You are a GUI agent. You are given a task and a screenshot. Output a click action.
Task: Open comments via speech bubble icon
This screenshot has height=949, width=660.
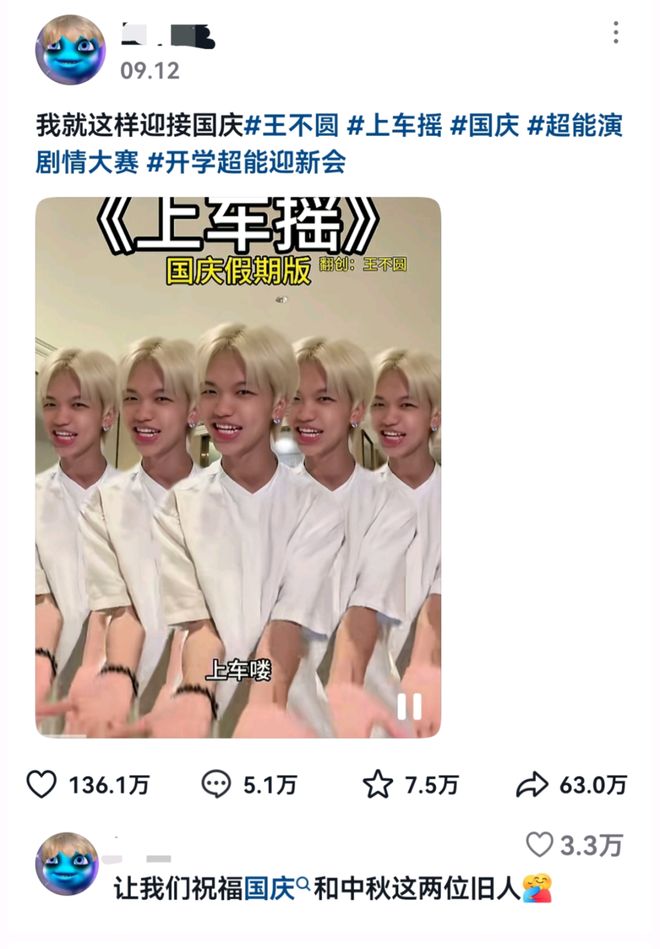[216, 784]
